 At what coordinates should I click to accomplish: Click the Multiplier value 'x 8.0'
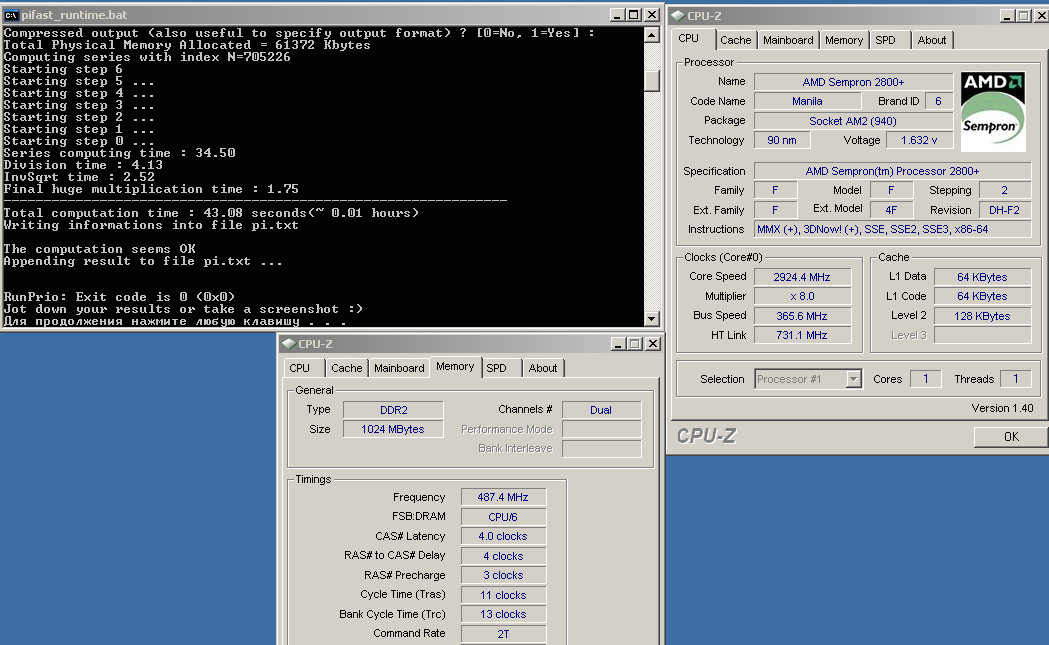(802, 296)
